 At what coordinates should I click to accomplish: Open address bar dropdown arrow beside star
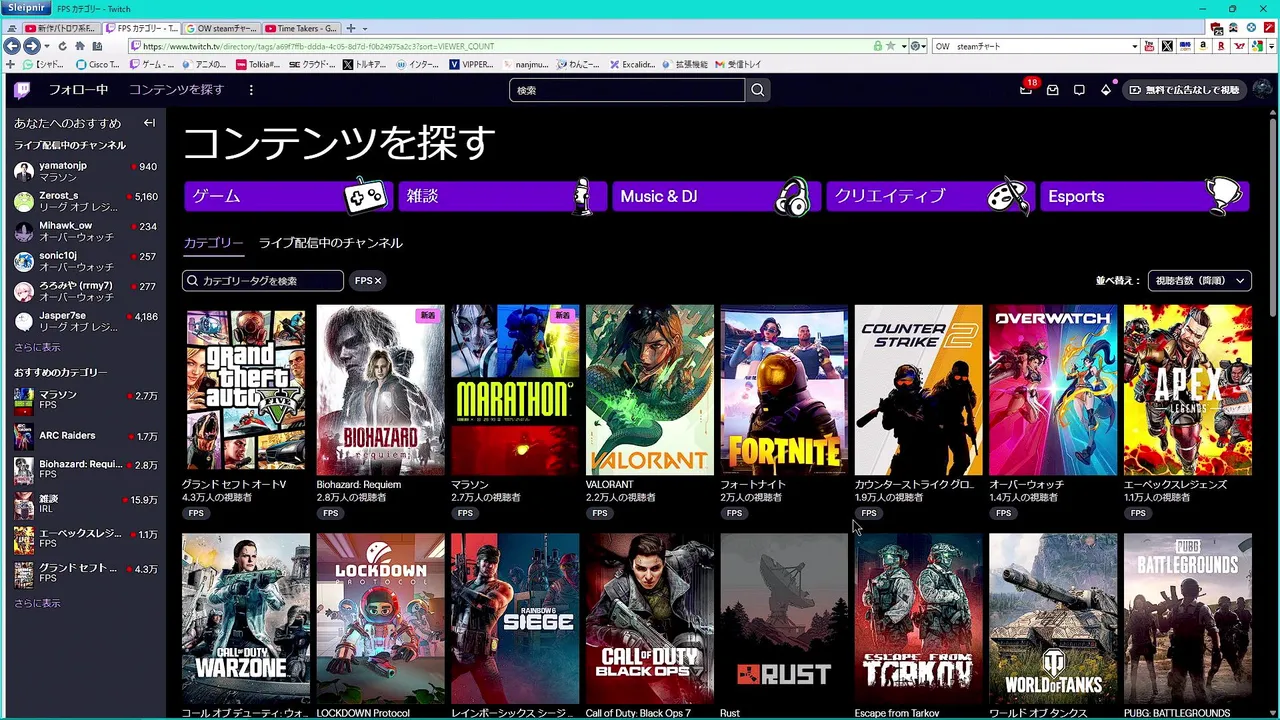click(903, 46)
